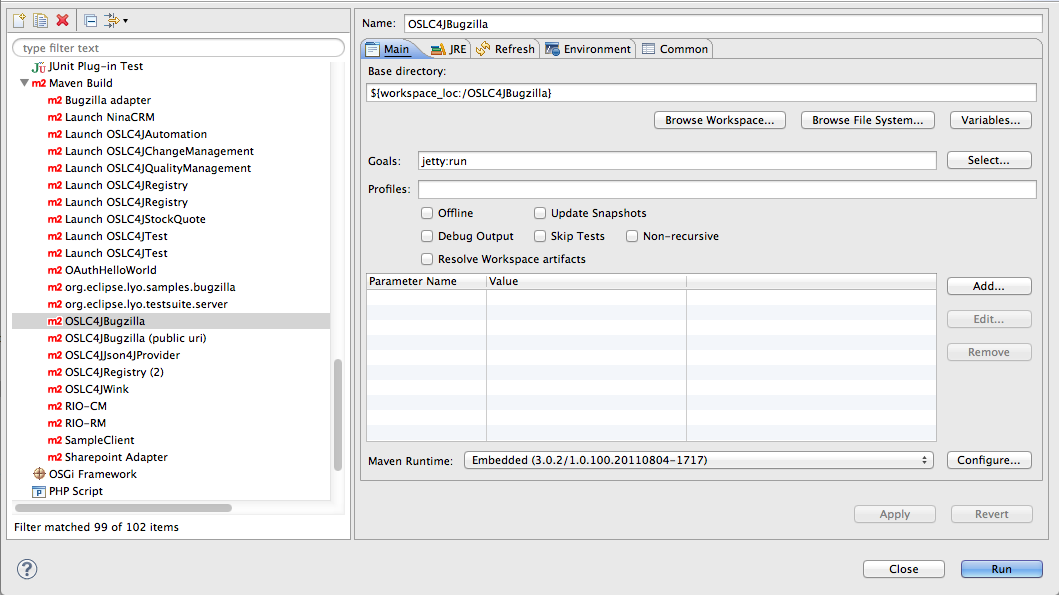1059x595 pixels.
Task: Click the Base directory text field
Action: tap(701, 93)
